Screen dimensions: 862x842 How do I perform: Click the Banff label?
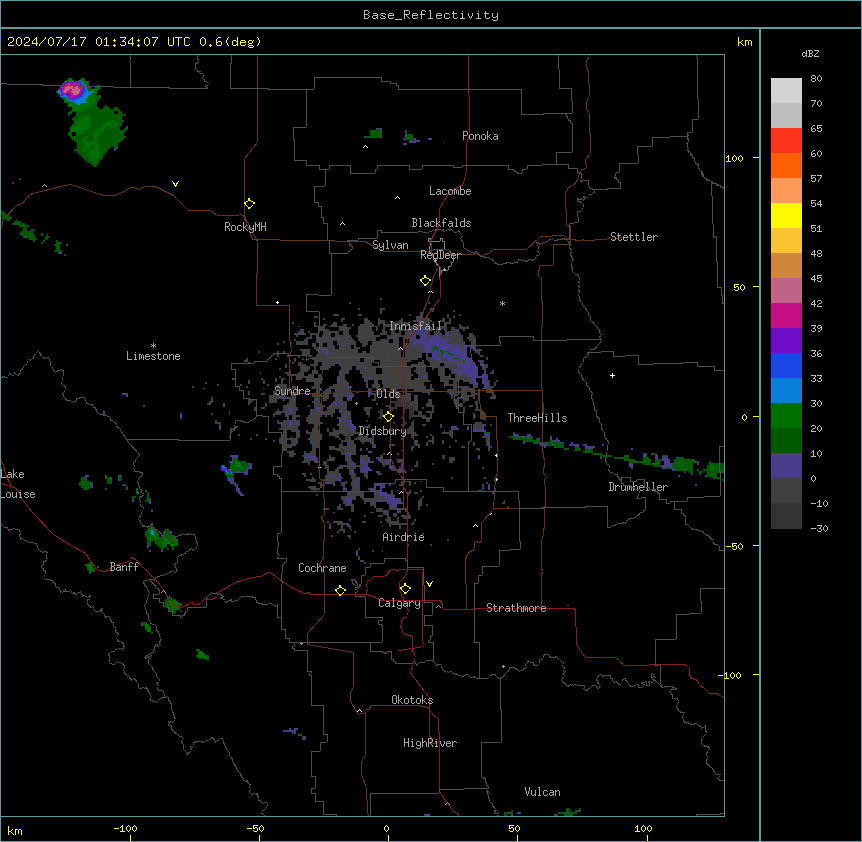pyautogui.click(x=124, y=567)
